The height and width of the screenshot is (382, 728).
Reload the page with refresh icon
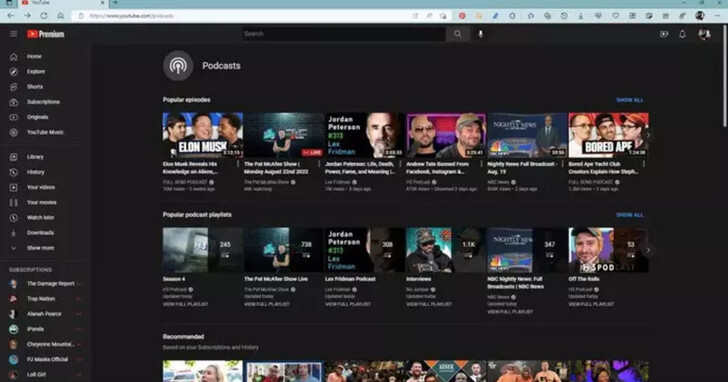pyautogui.click(x=44, y=16)
